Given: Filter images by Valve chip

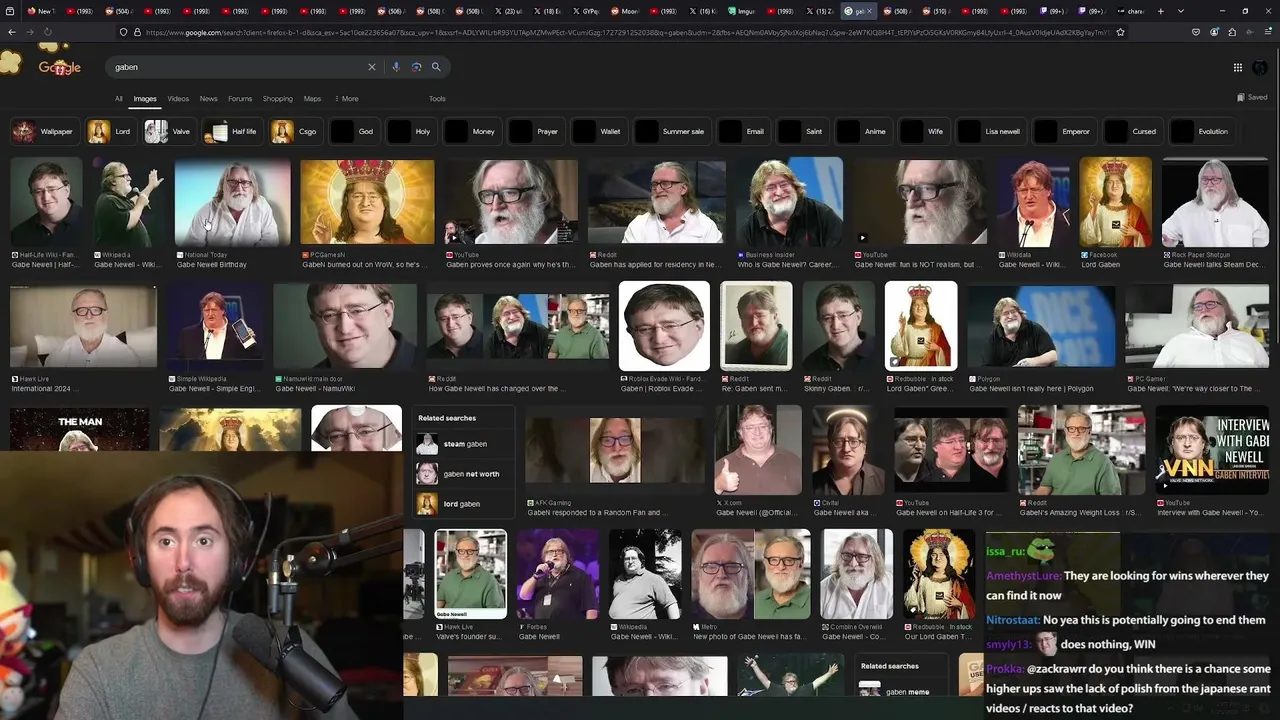Looking at the screenshot, I should [x=168, y=132].
